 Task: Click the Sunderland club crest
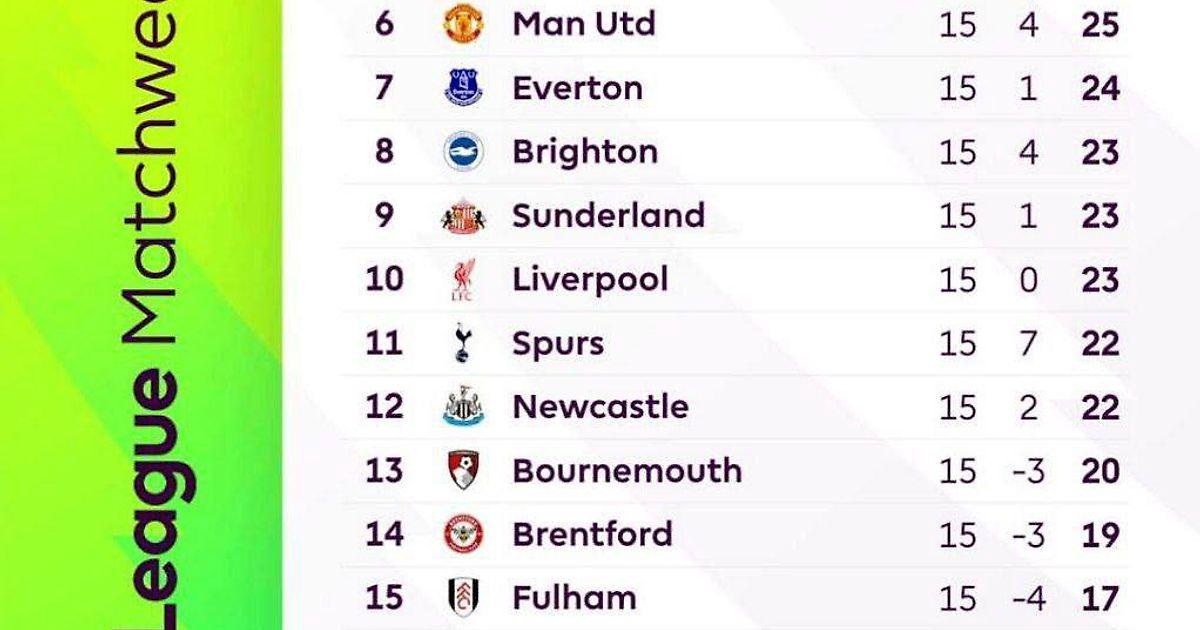[463, 216]
